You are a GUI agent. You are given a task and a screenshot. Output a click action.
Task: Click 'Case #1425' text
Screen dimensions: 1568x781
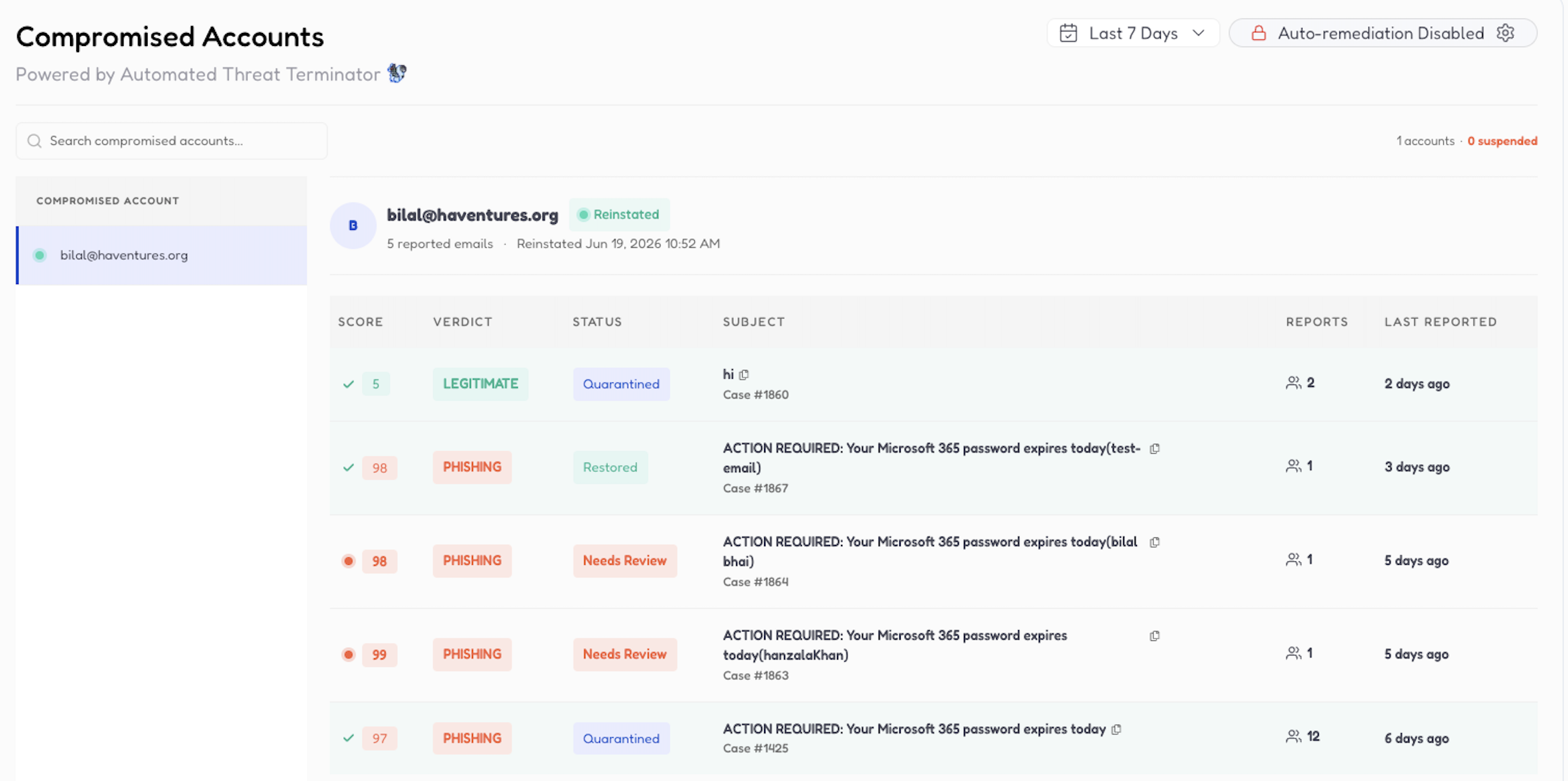coord(756,749)
